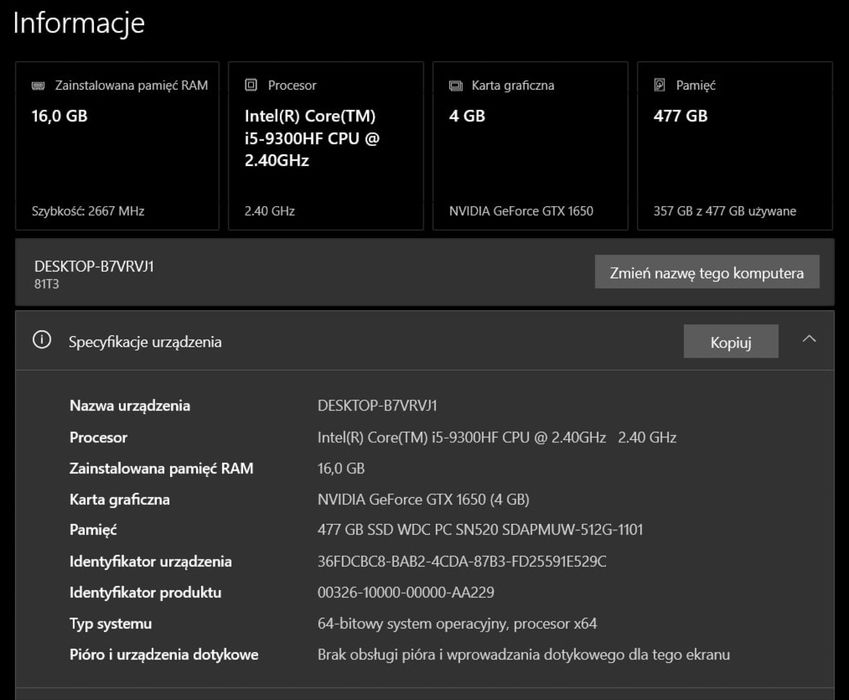Viewport: 849px width, 700px height.
Task: Click the 81T3 model text
Action: click(x=47, y=284)
